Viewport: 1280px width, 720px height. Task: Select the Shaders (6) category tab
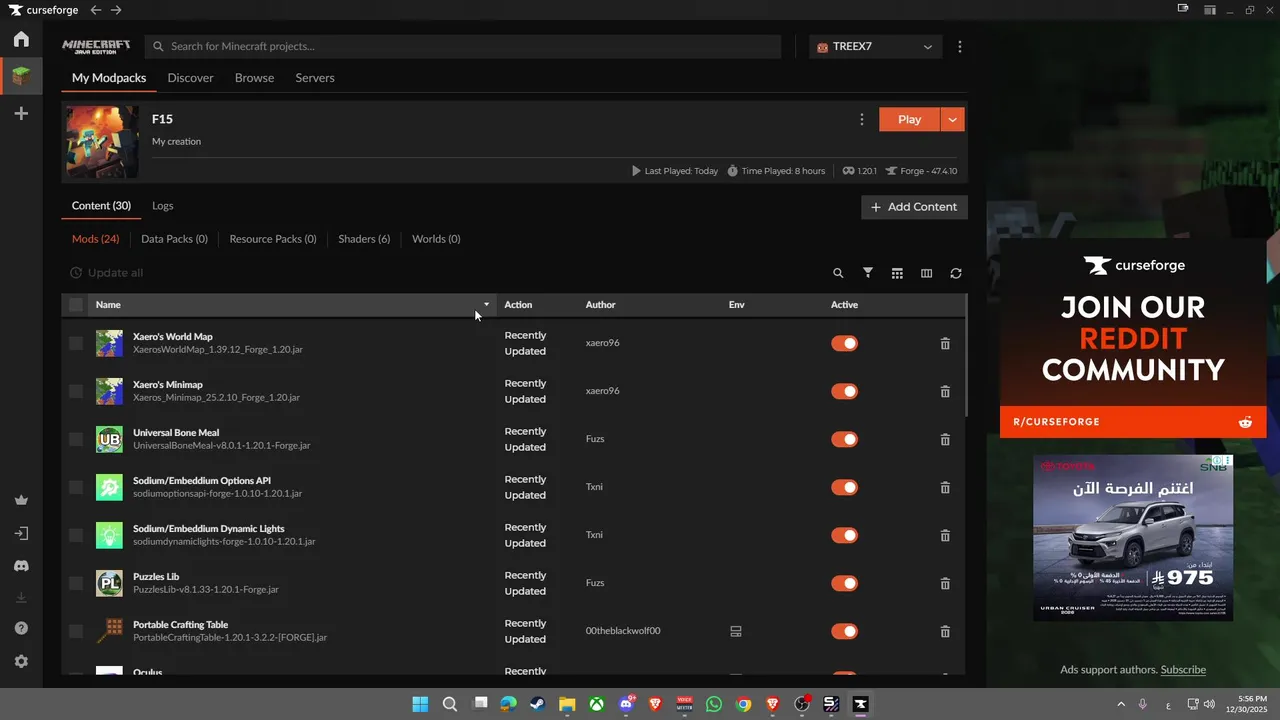point(364,239)
